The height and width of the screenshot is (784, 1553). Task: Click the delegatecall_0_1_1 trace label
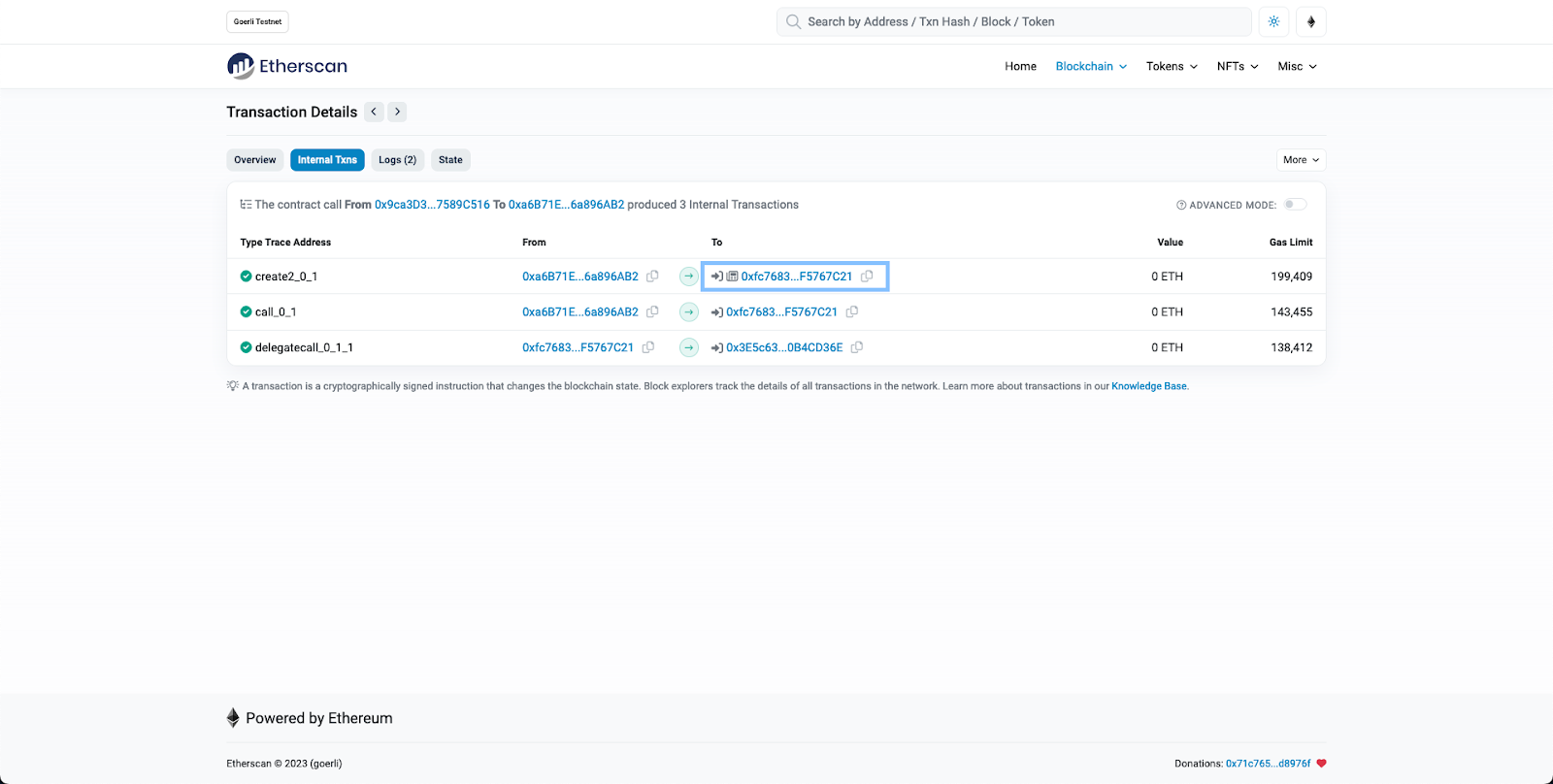pos(304,347)
